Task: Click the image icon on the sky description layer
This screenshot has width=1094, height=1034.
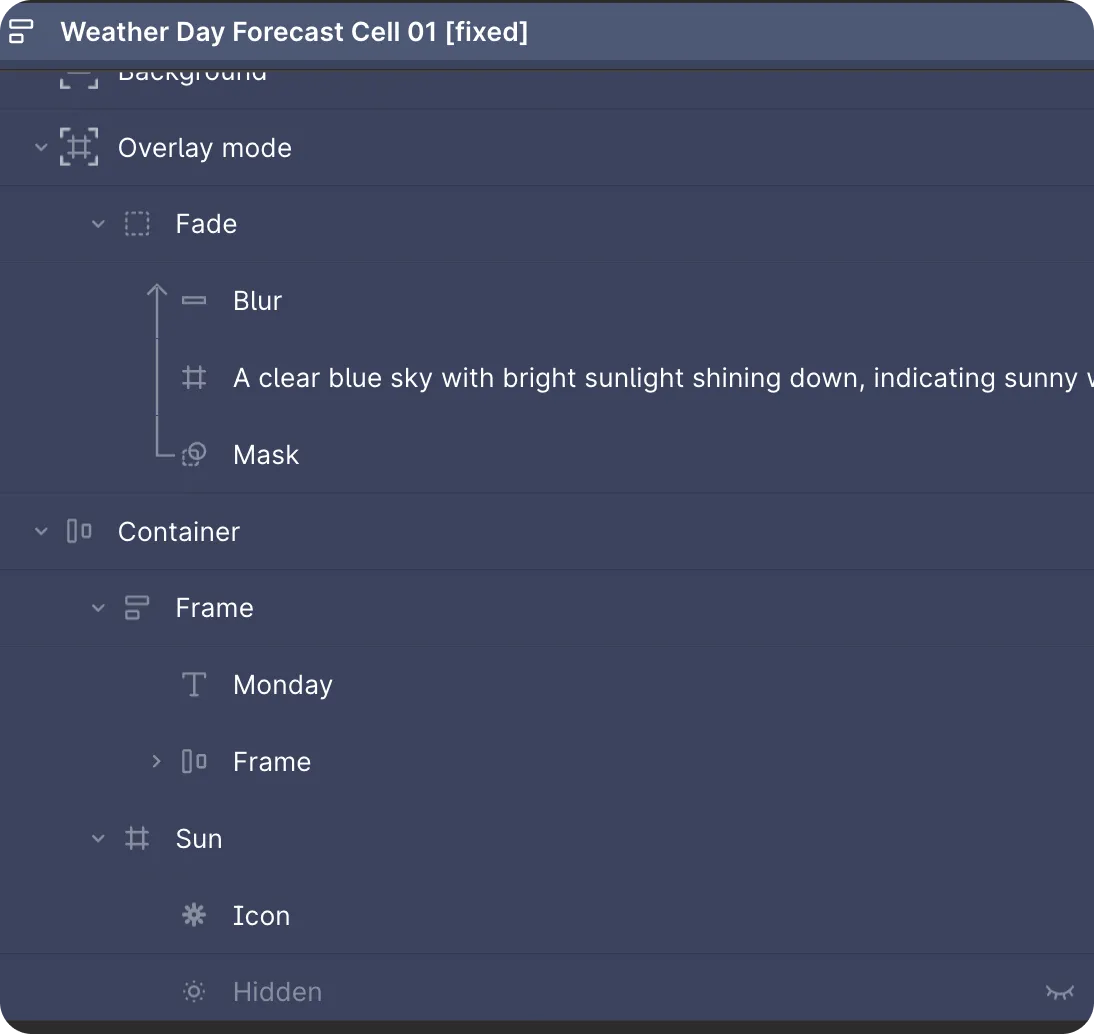Action: click(194, 377)
